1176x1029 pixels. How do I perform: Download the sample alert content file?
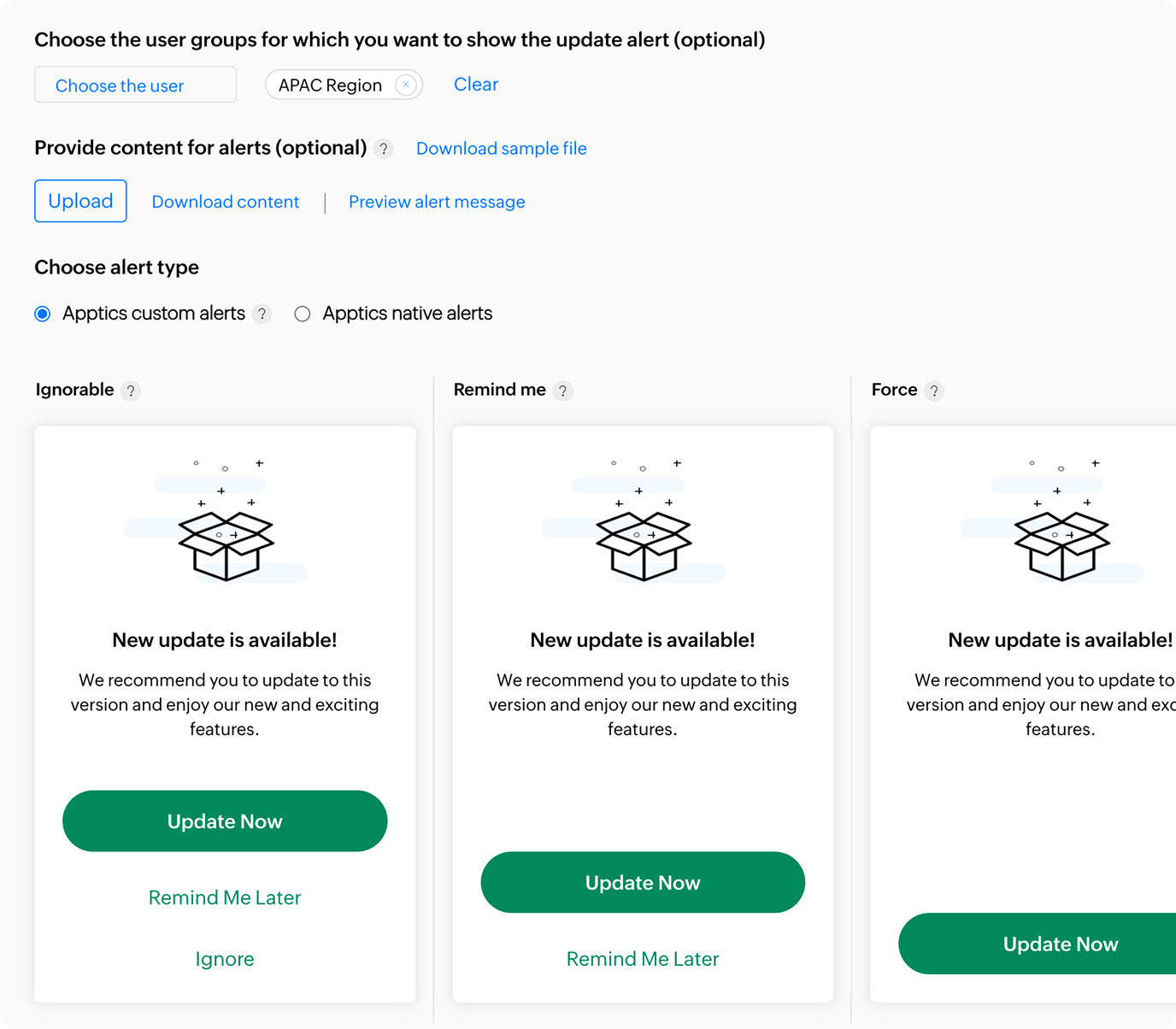pos(501,148)
